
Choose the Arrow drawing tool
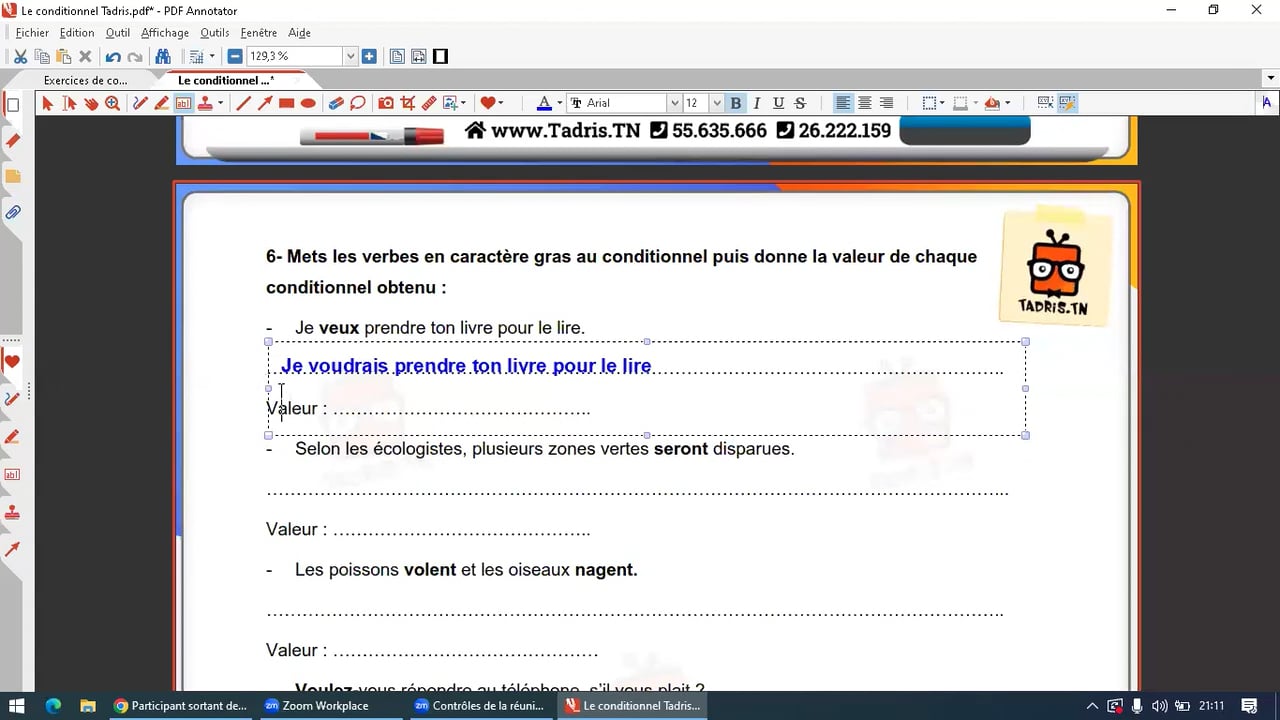pyautogui.click(x=265, y=103)
